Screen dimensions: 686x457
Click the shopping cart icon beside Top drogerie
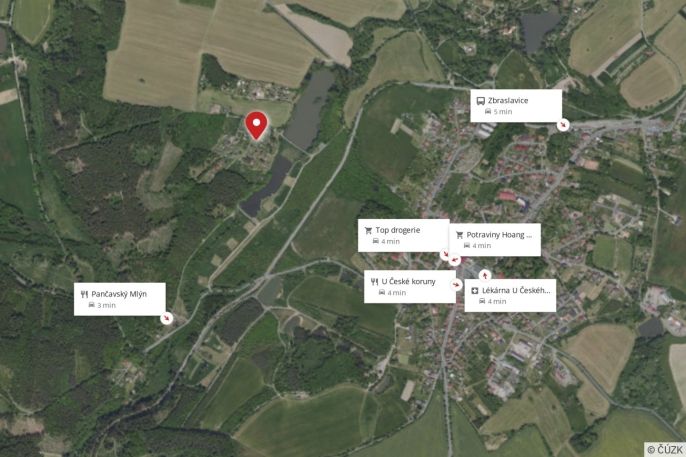click(x=368, y=230)
